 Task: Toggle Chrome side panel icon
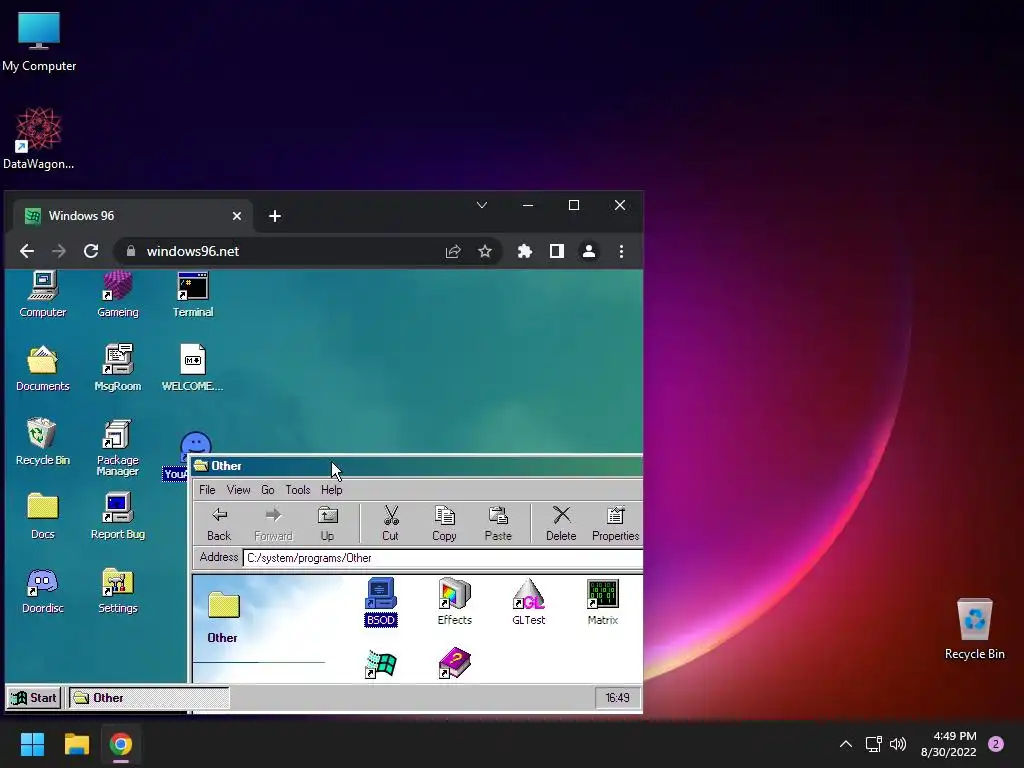[x=556, y=251]
